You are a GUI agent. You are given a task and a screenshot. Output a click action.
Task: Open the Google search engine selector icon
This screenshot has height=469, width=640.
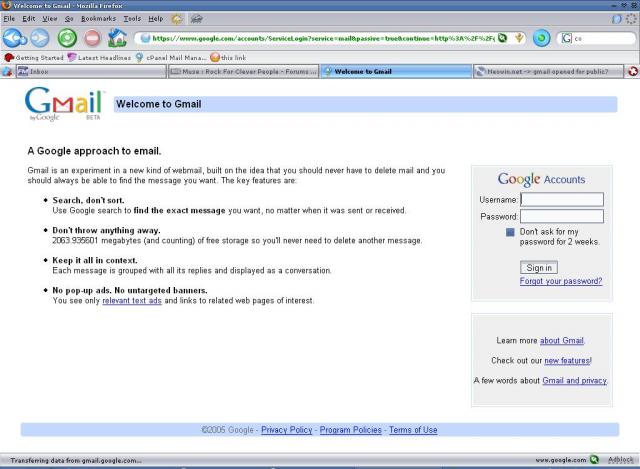click(x=567, y=38)
